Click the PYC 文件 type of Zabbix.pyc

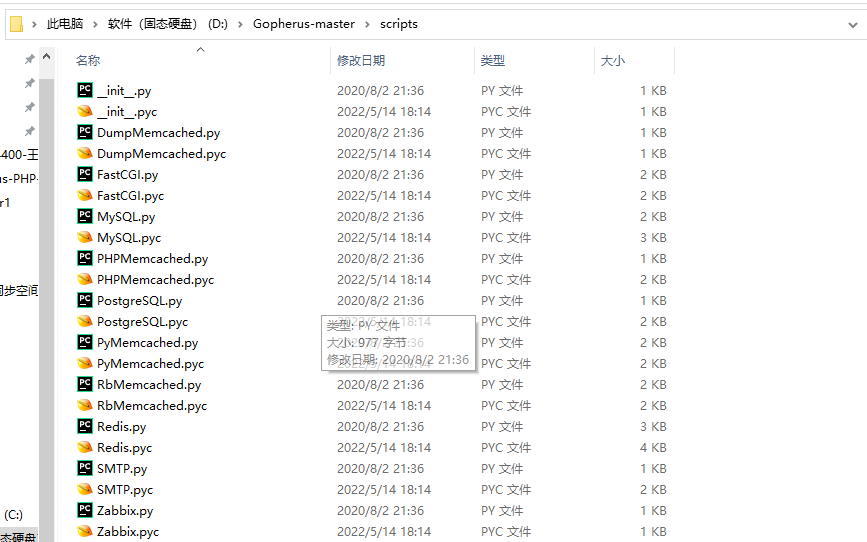506,531
